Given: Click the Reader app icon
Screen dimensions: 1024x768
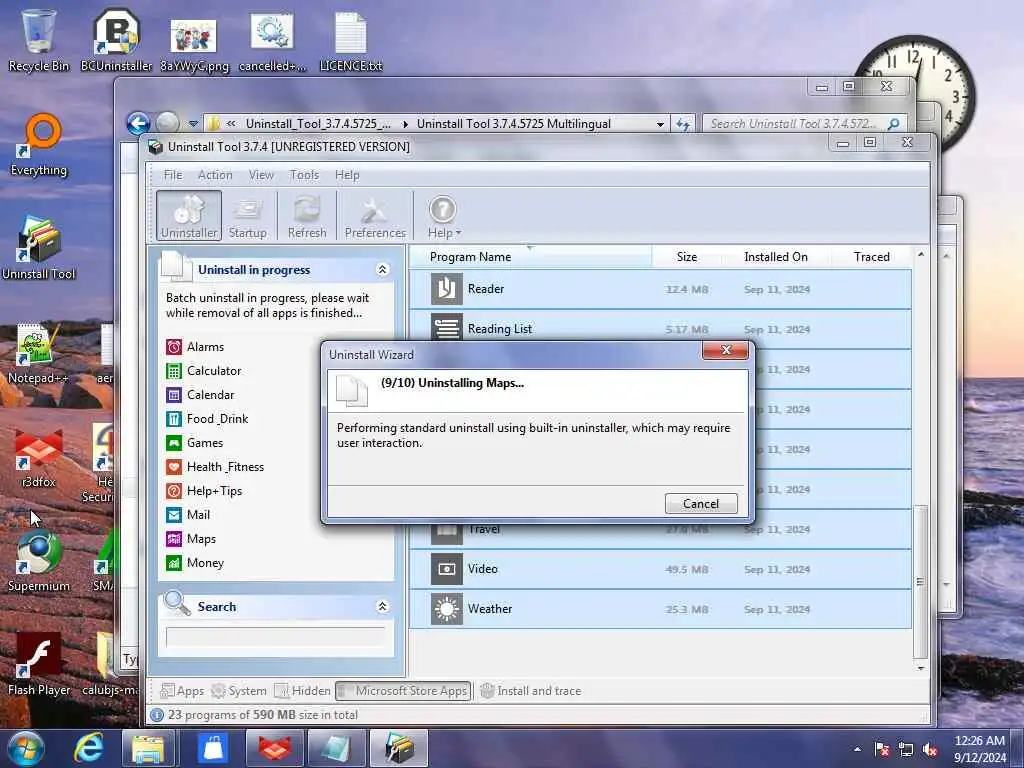Looking at the screenshot, I should (447, 289).
